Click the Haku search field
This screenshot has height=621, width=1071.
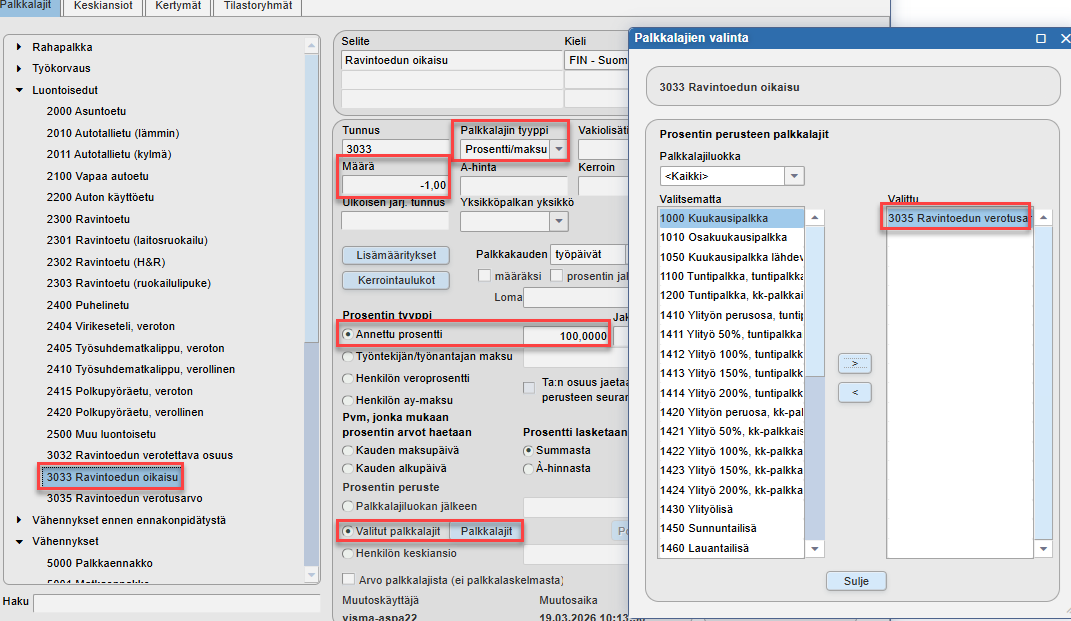177,603
